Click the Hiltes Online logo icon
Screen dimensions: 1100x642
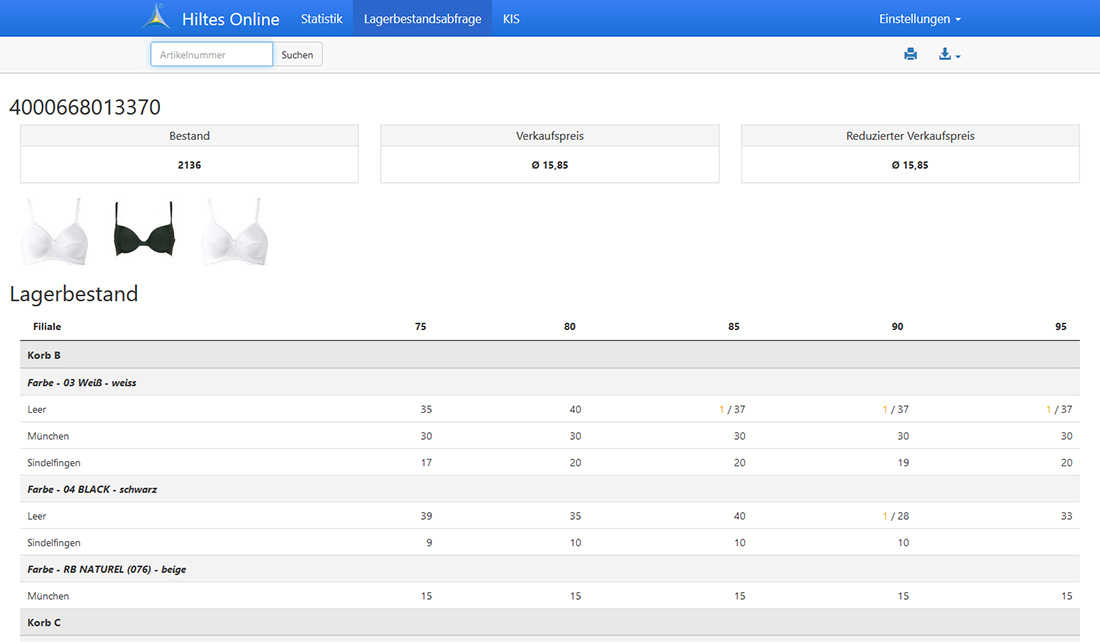[156, 18]
